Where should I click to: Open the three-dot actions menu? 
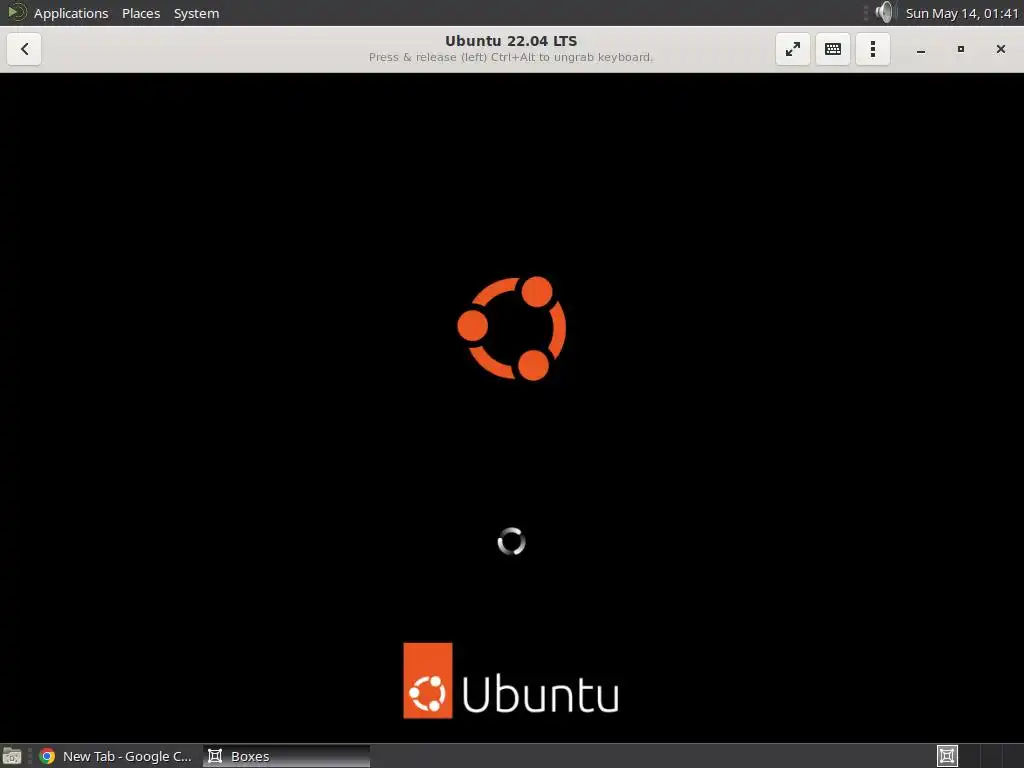coord(872,49)
